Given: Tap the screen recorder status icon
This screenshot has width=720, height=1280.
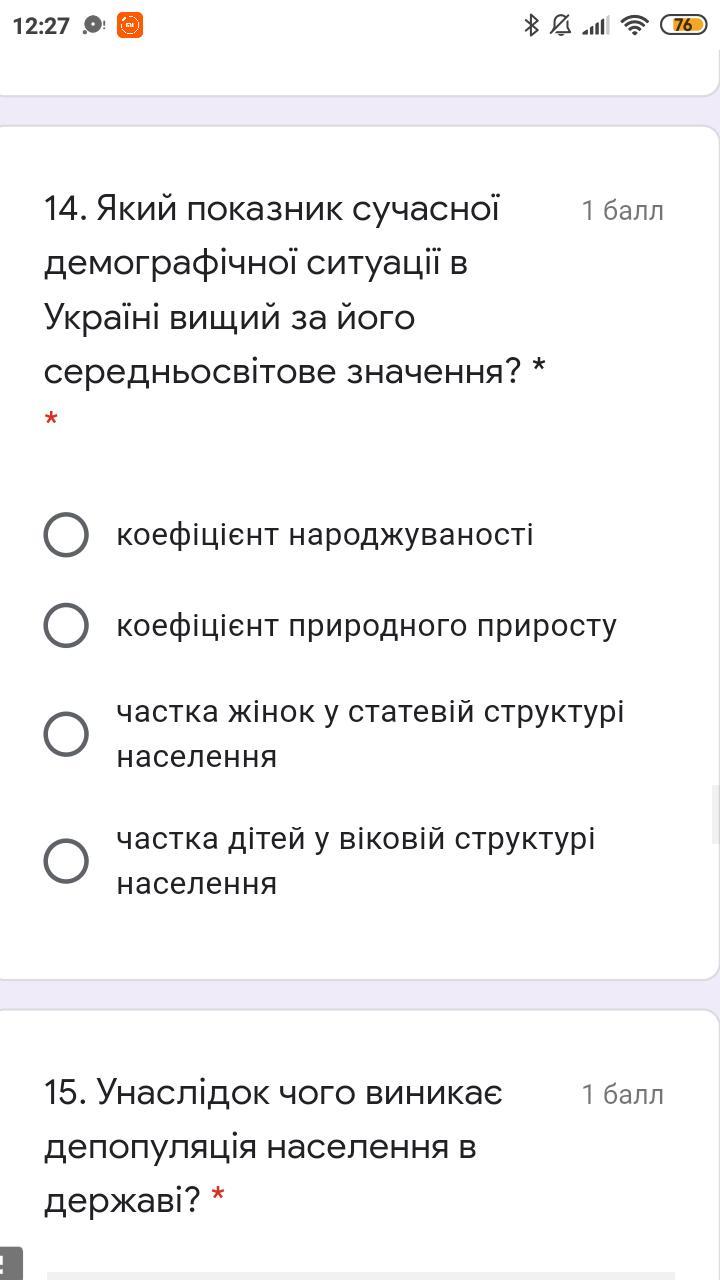Looking at the screenshot, I should (94, 25).
